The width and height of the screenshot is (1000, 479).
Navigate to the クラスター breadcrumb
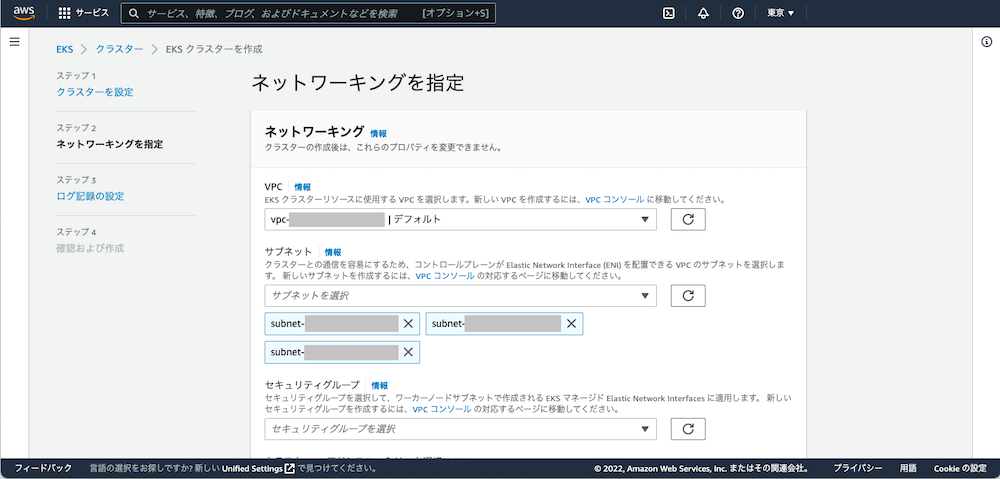click(x=119, y=48)
